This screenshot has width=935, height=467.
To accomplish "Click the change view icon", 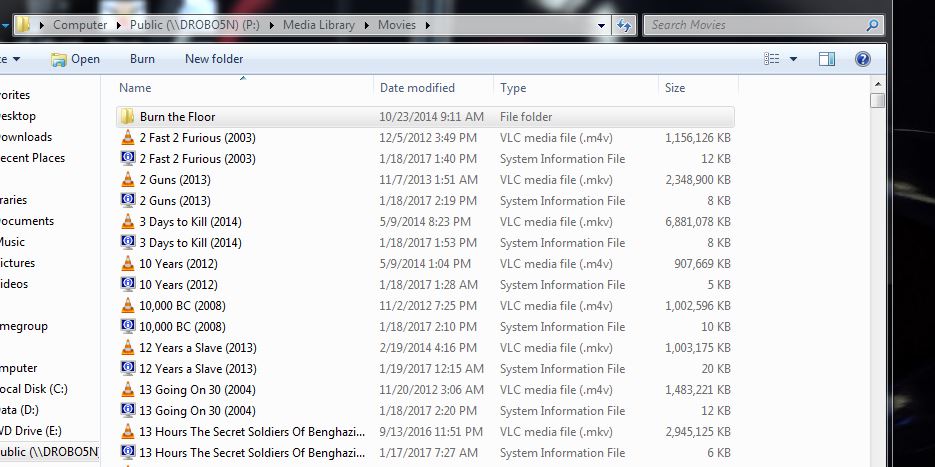I will click(x=772, y=58).
